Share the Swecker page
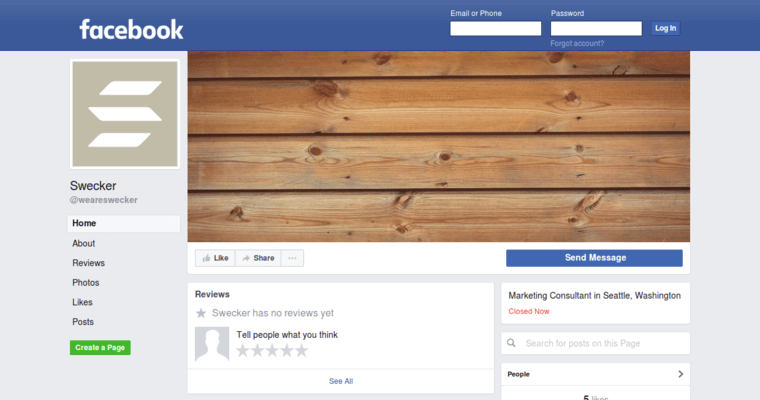 [258, 258]
